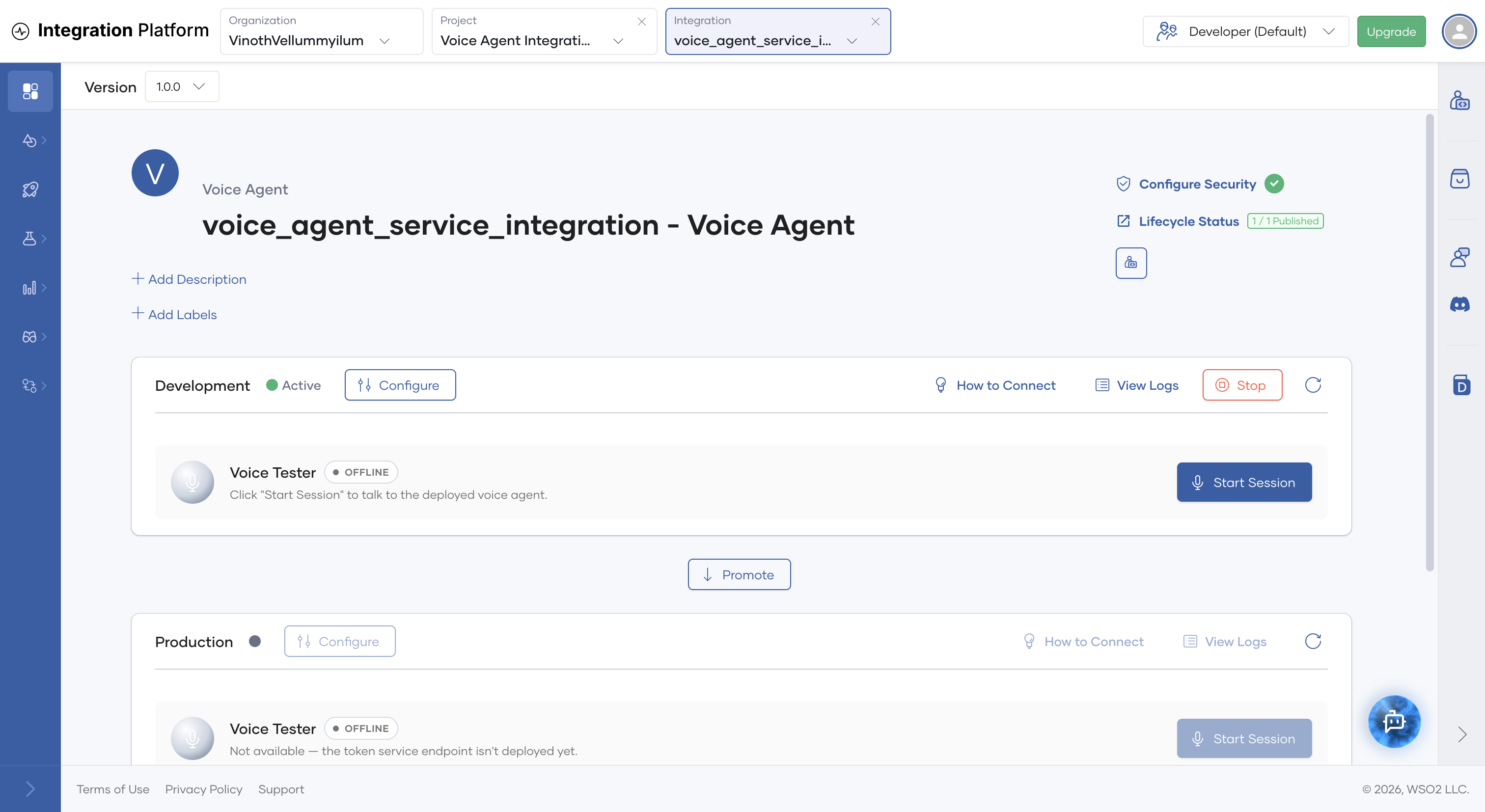
Task: Open the Developer (Default) role dropdown
Action: 1245,31
